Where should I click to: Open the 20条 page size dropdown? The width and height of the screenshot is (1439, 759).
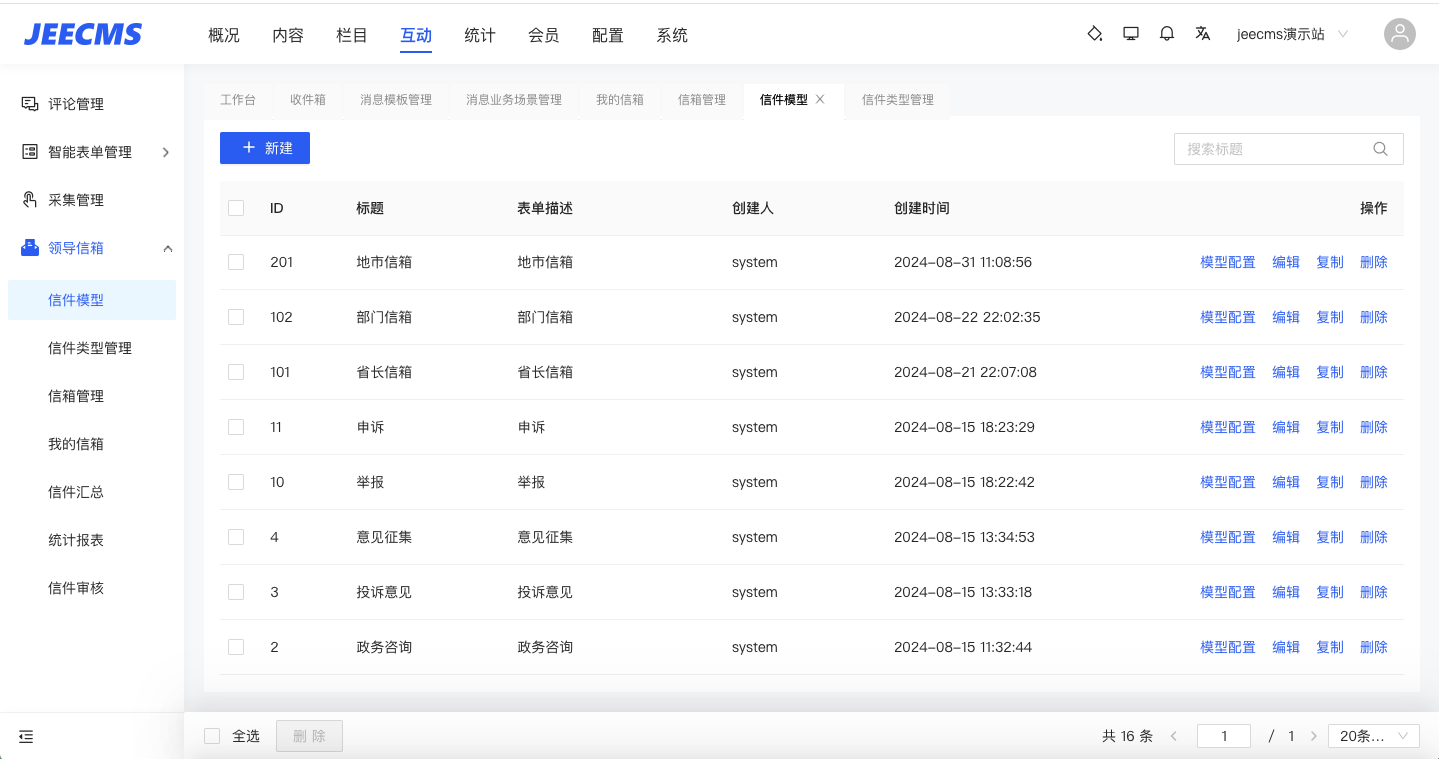click(1373, 736)
